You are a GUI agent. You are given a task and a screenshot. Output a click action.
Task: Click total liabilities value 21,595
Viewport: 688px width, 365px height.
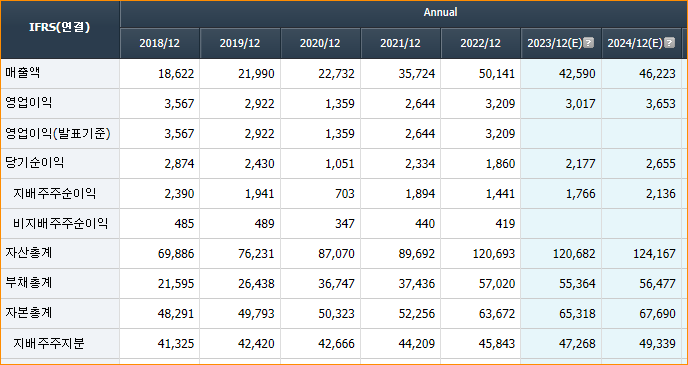[x=176, y=283]
